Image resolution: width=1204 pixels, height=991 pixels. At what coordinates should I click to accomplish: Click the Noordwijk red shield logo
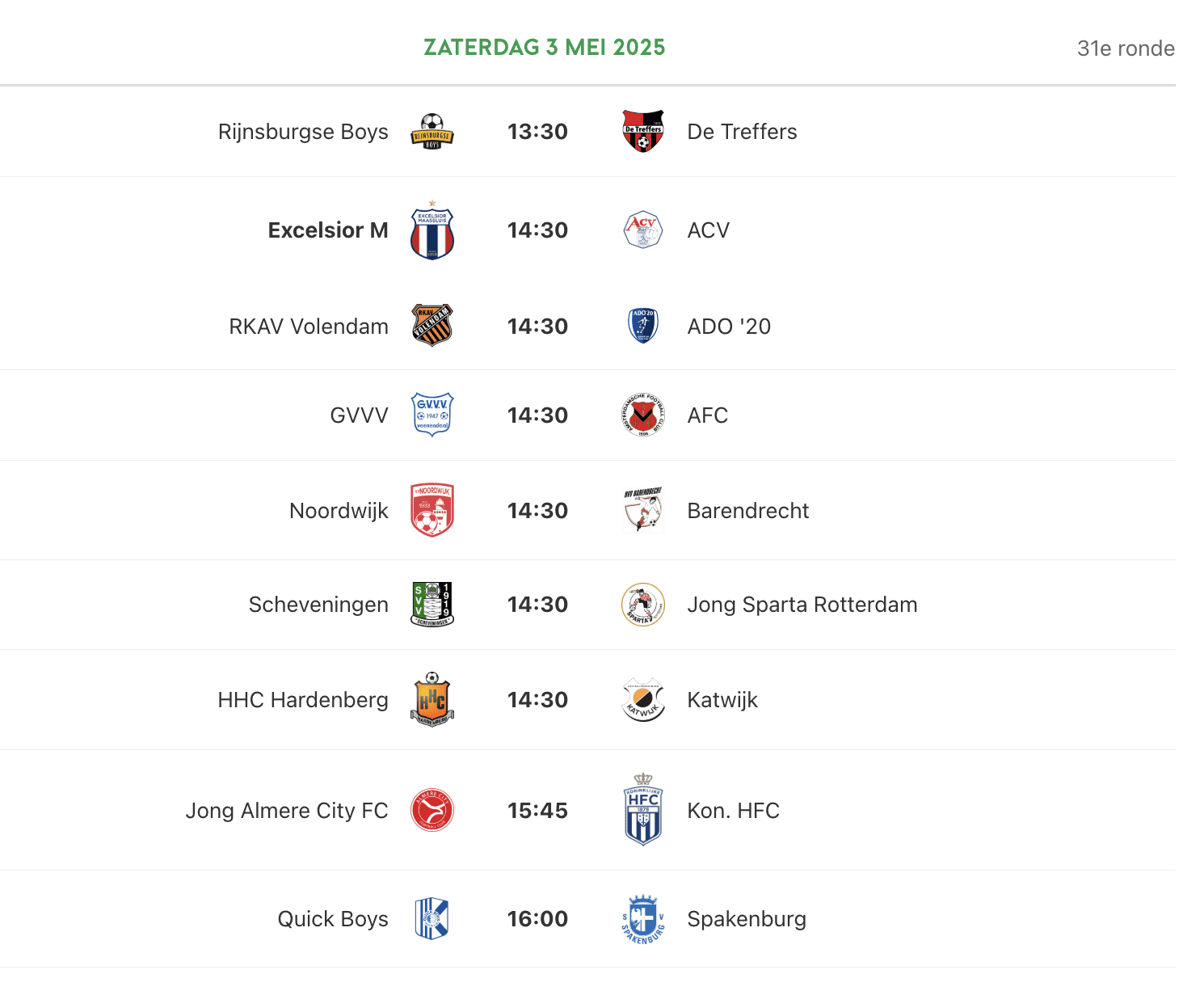point(432,510)
